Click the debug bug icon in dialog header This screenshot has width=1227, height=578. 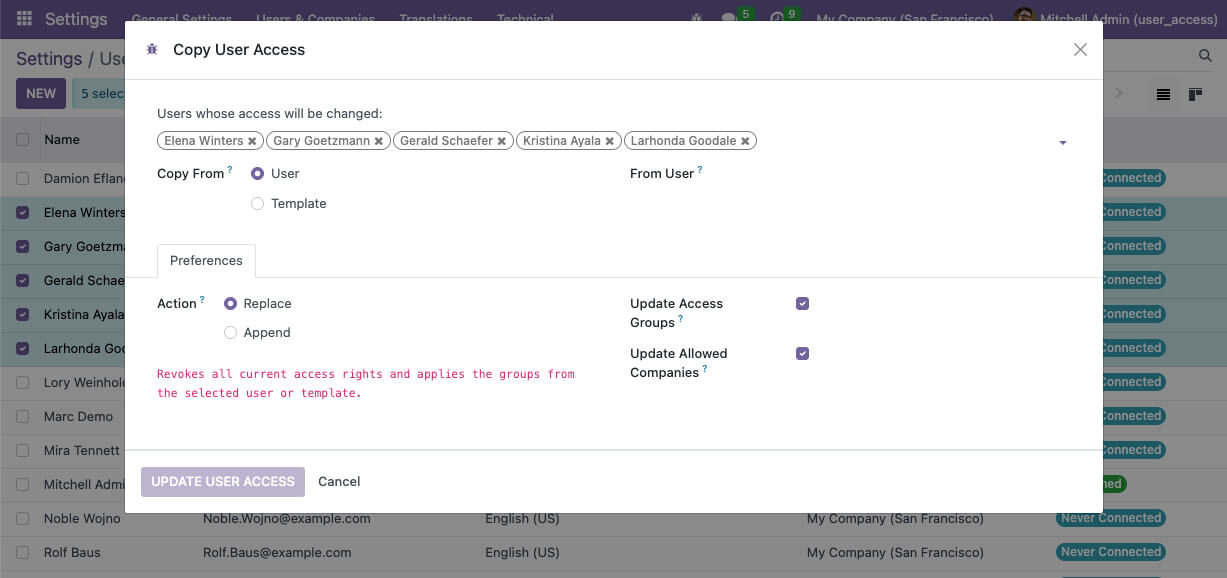click(152, 48)
